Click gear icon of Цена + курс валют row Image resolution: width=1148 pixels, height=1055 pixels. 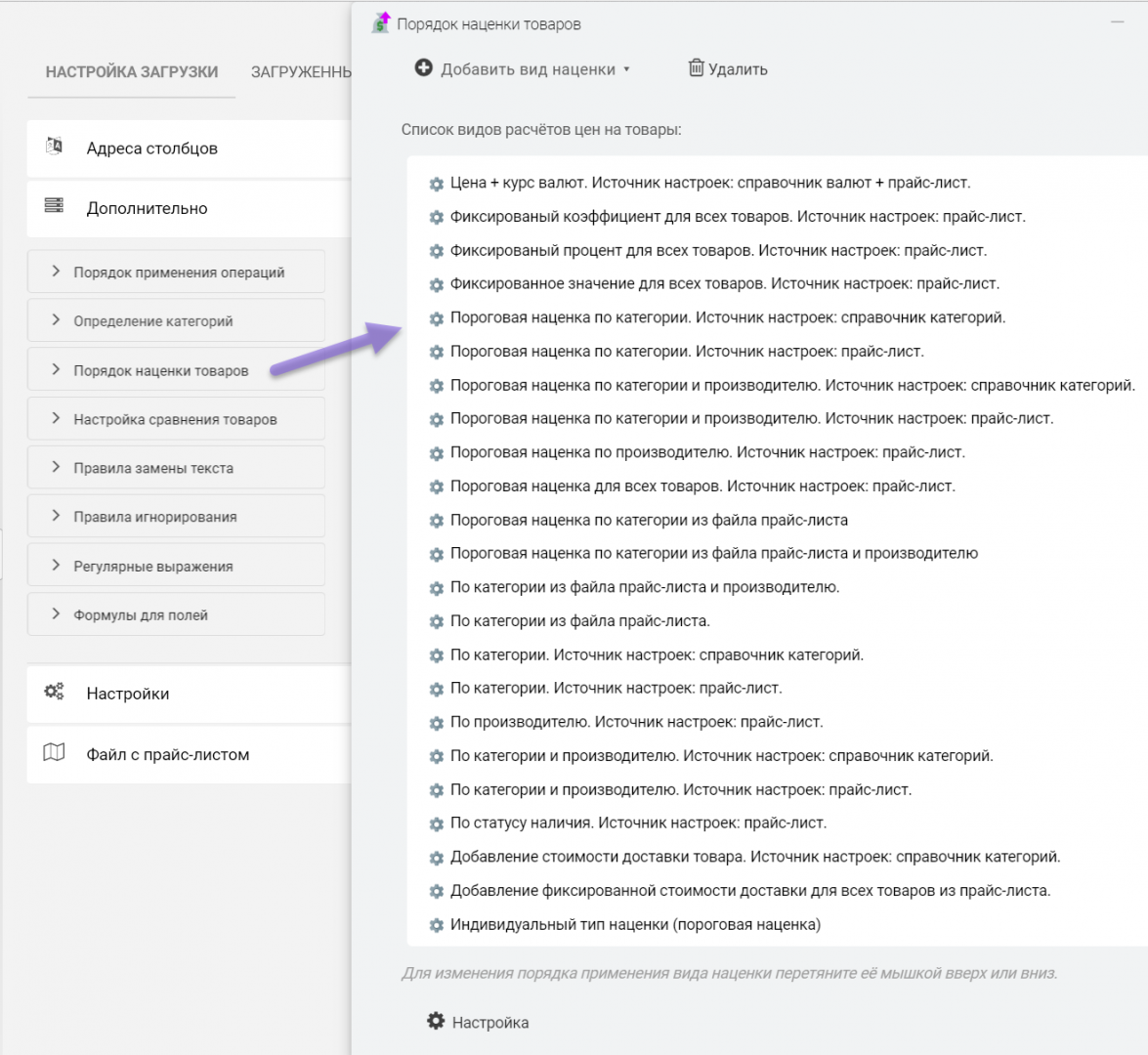point(437,184)
